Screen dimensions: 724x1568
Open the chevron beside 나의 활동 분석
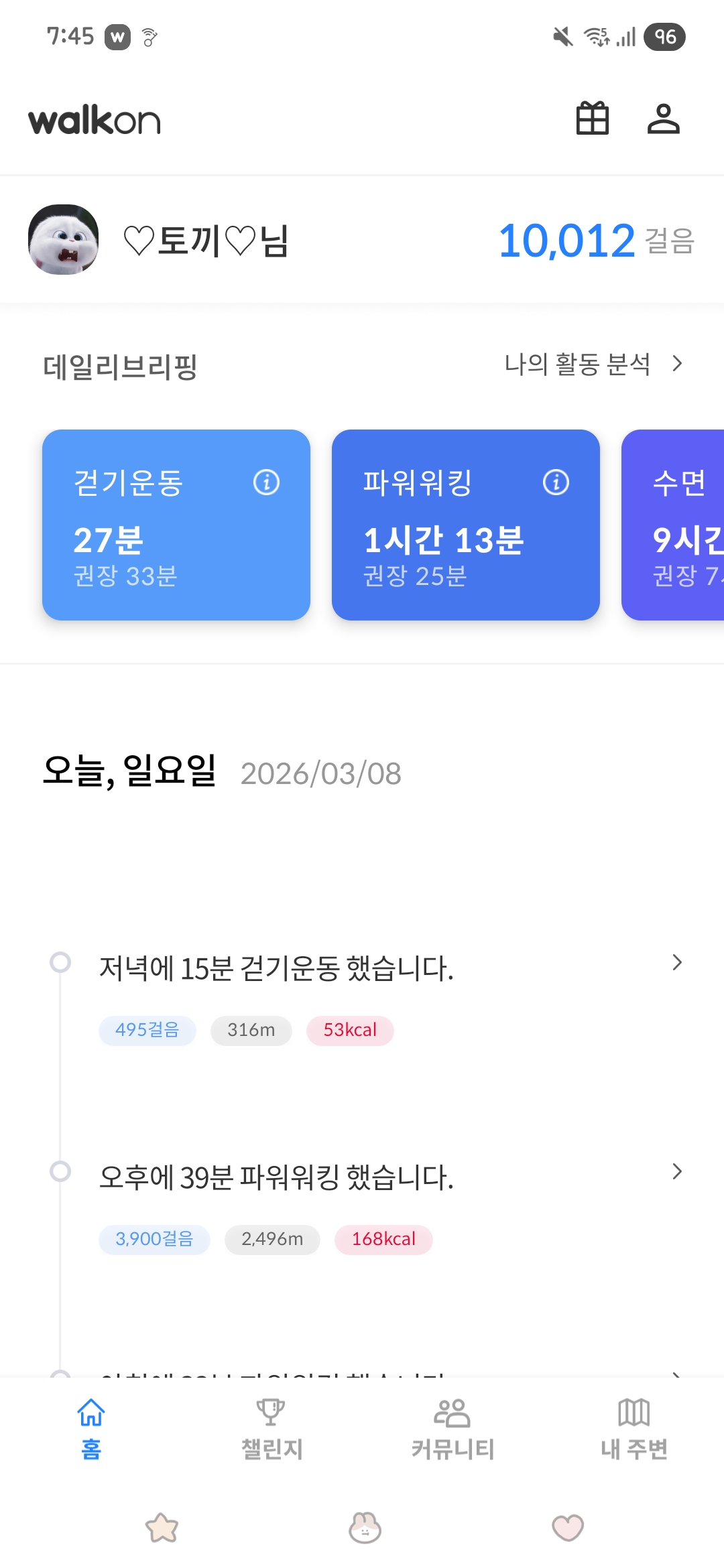click(x=678, y=363)
